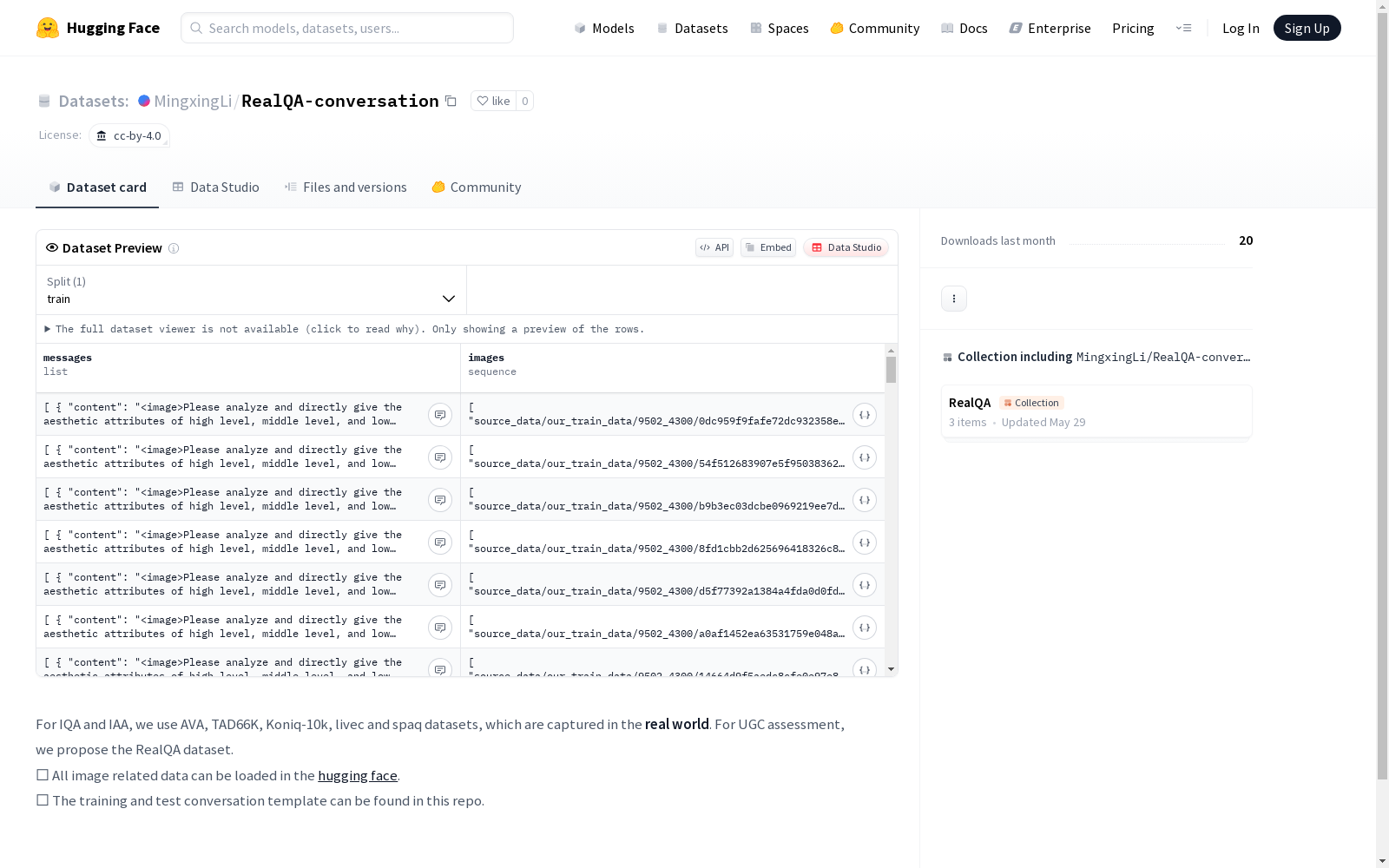Image resolution: width=1389 pixels, height=868 pixels.
Task: Click the Sign Up button
Action: 1307,28
